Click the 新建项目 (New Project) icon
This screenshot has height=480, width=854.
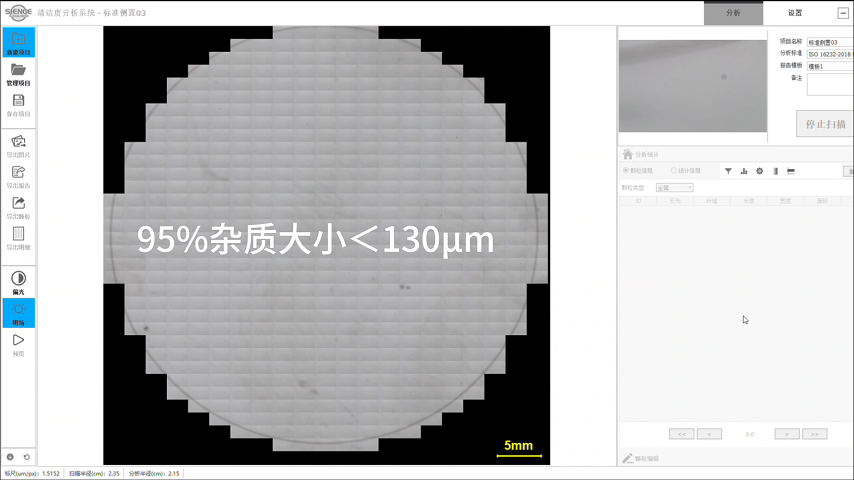tap(18, 40)
